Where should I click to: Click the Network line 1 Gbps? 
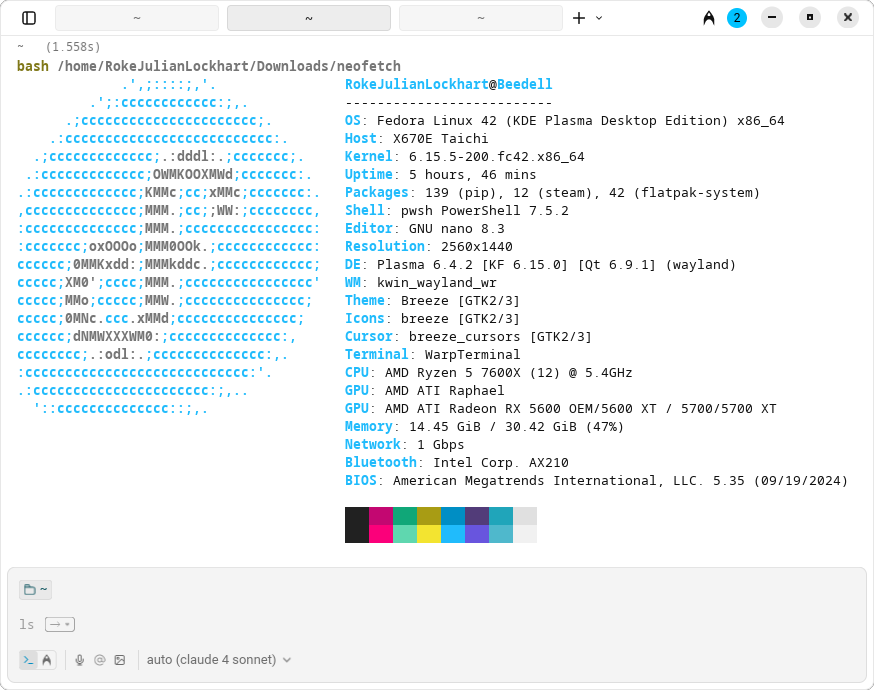[x=405, y=444]
